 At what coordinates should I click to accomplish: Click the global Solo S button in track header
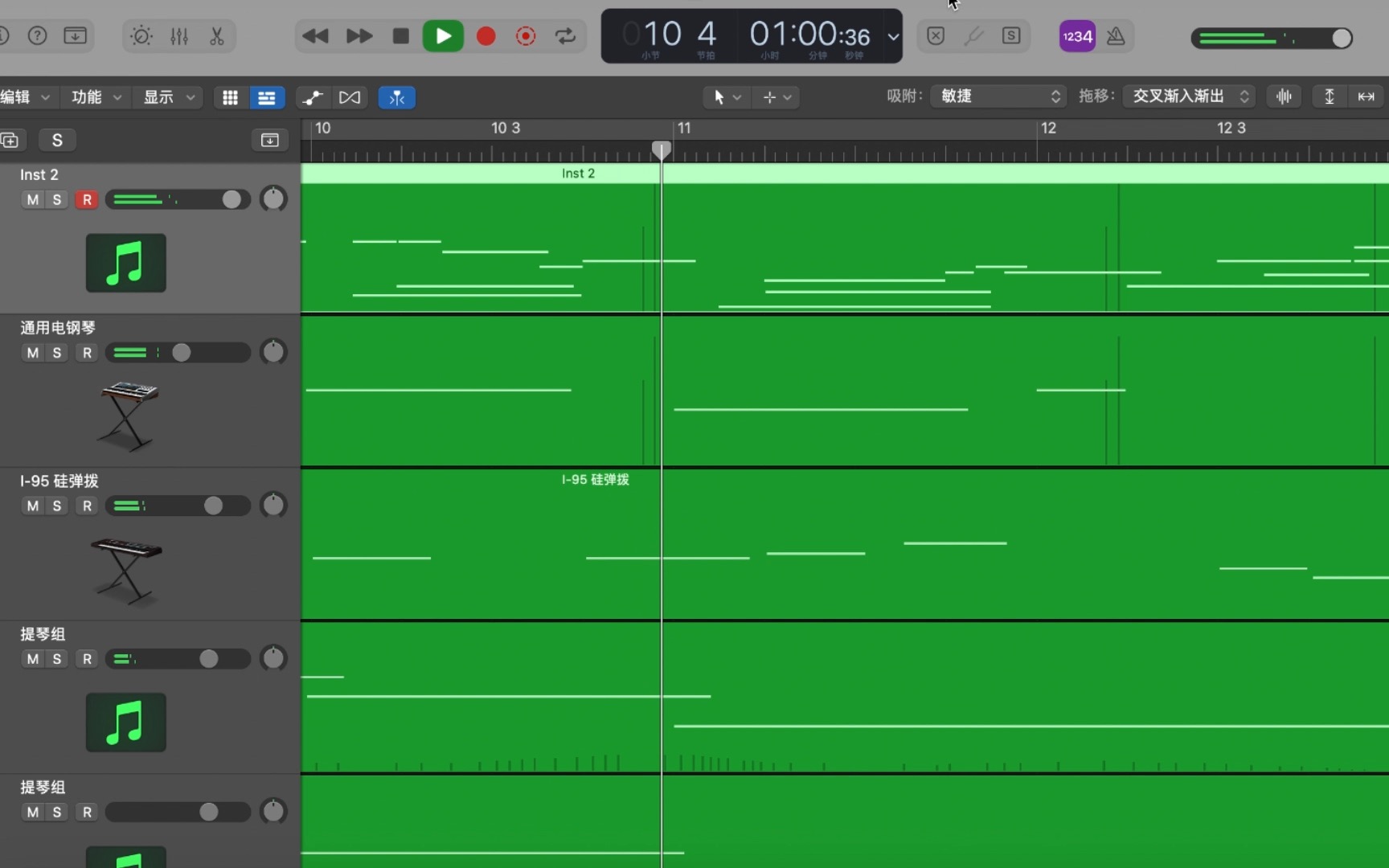click(x=57, y=140)
